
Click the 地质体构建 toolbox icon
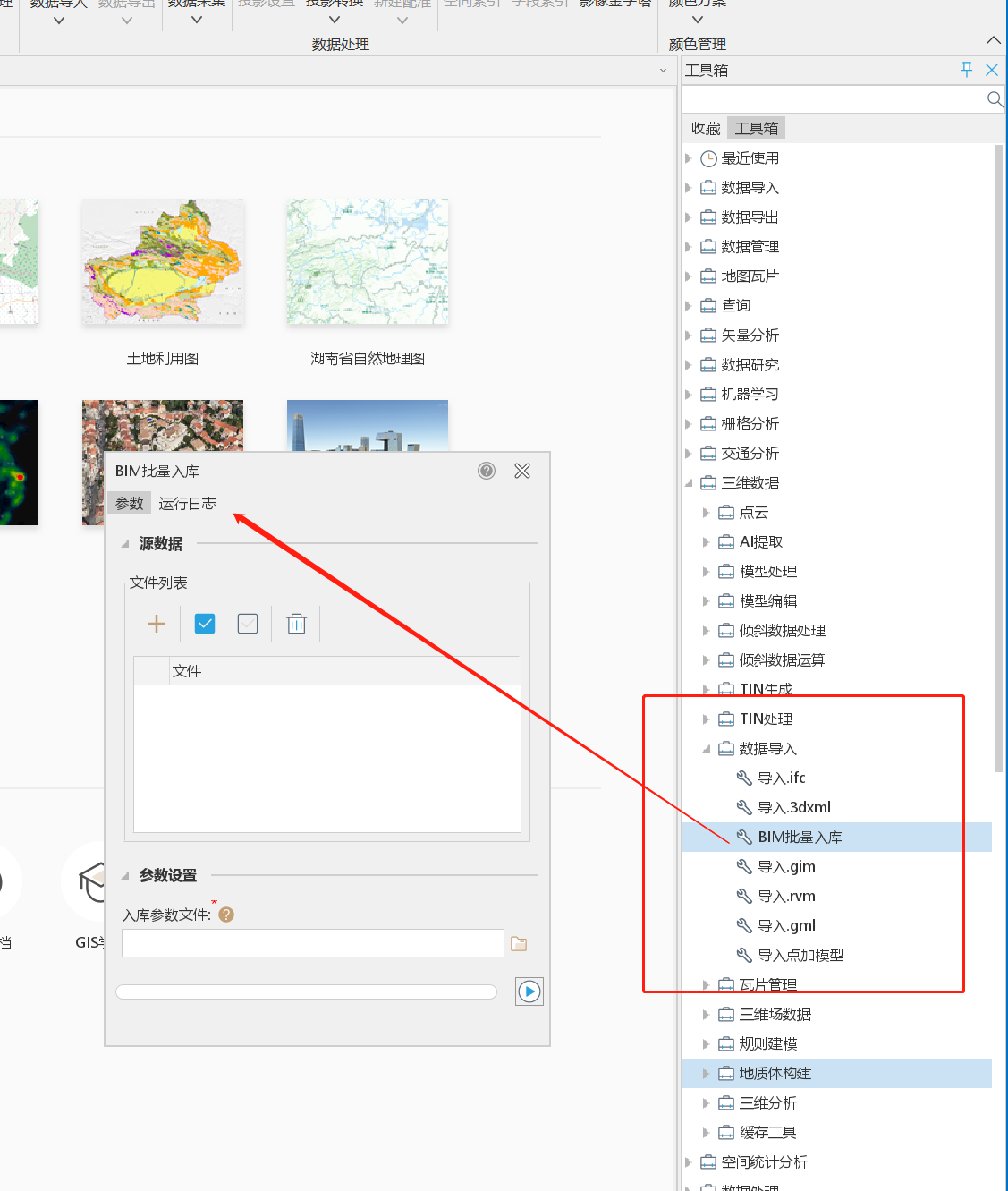726,1074
